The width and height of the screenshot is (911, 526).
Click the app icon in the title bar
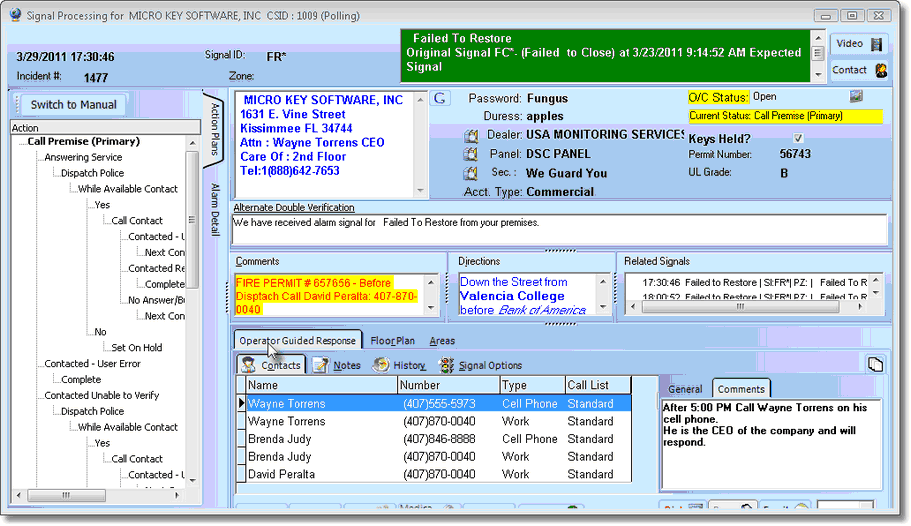[x=16, y=15]
